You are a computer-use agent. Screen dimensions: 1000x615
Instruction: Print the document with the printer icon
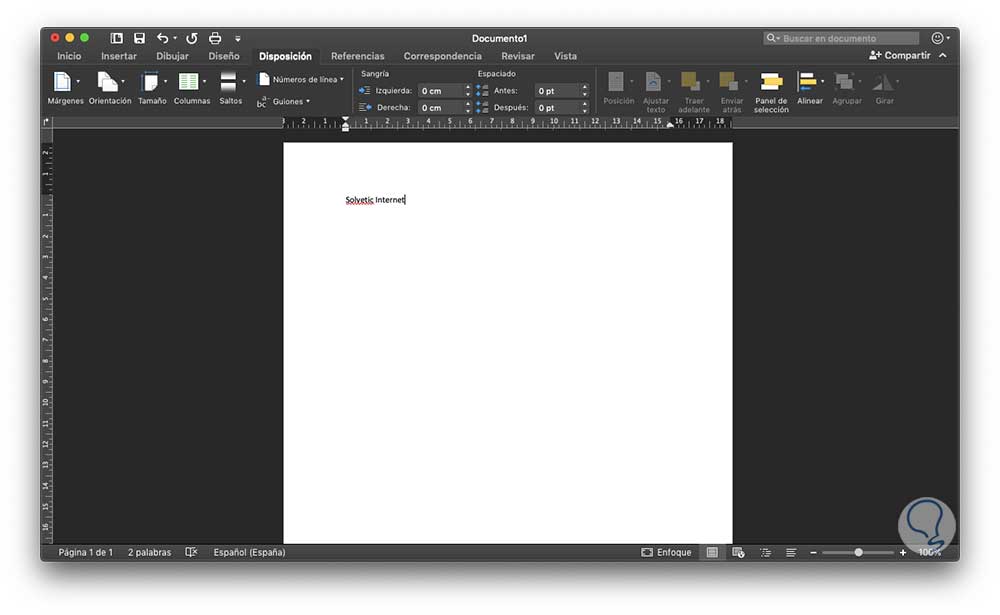(215, 38)
